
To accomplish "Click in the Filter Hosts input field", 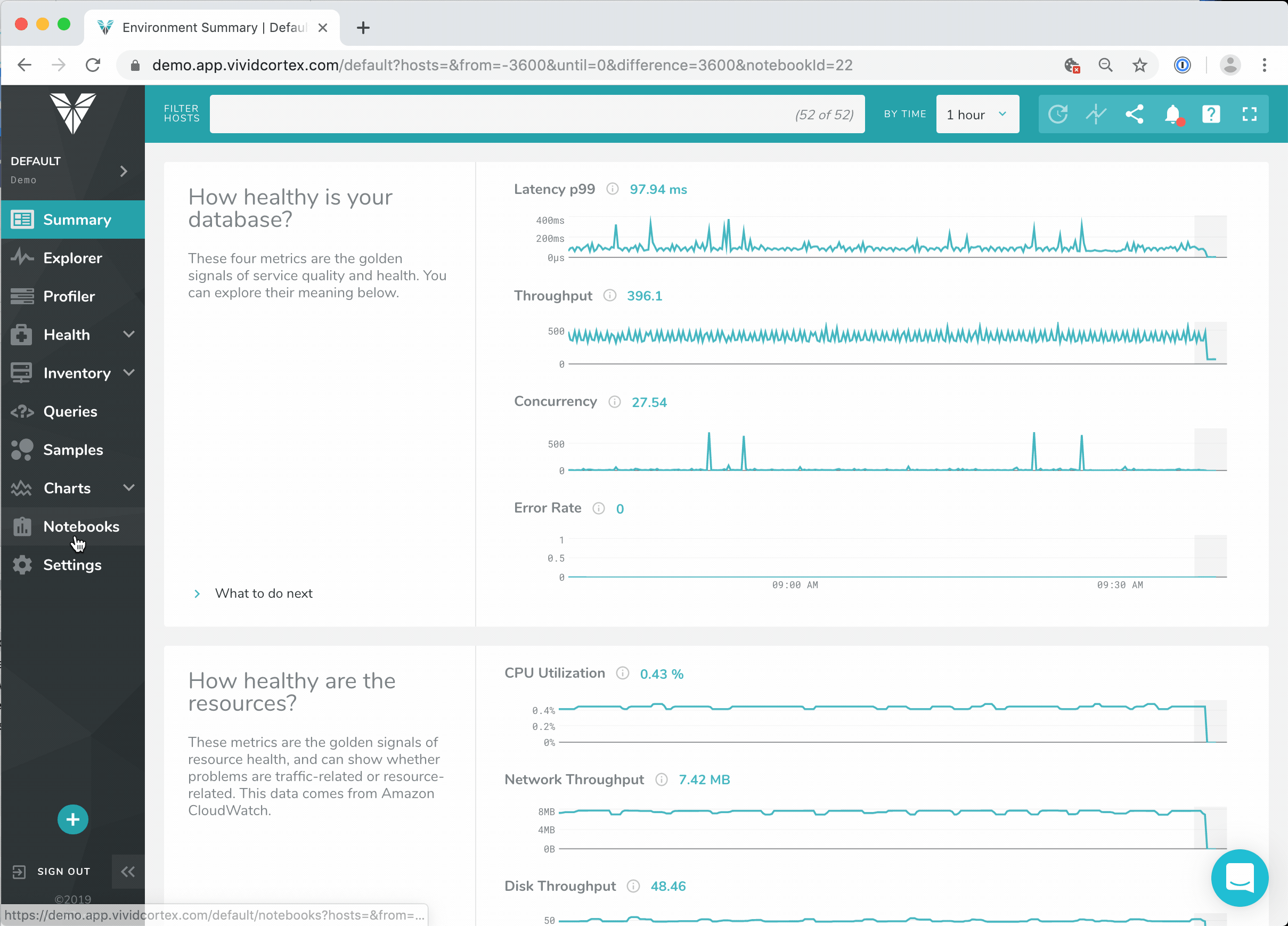I will coord(537,114).
